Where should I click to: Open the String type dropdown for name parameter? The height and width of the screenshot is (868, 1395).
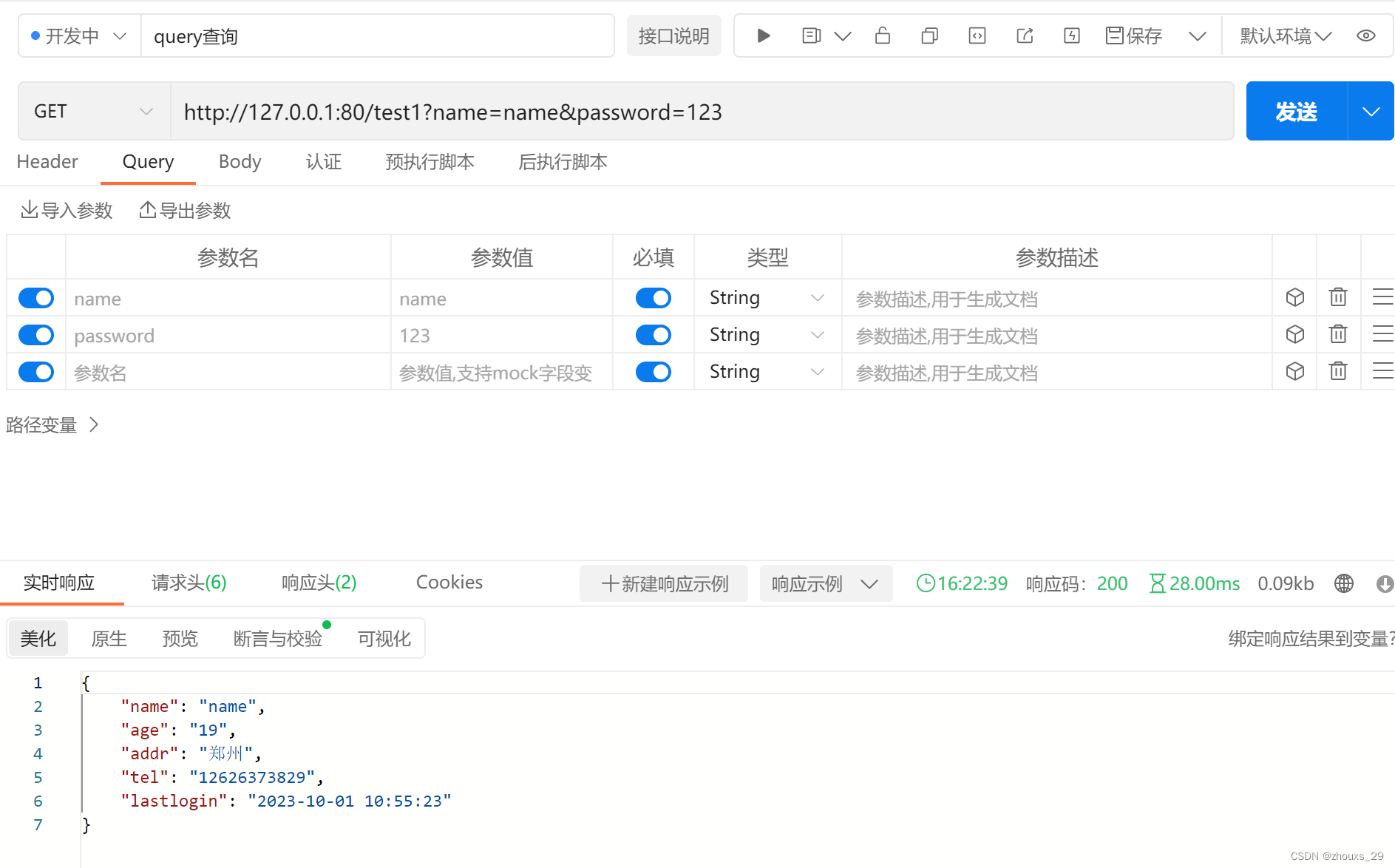point(767,297)
